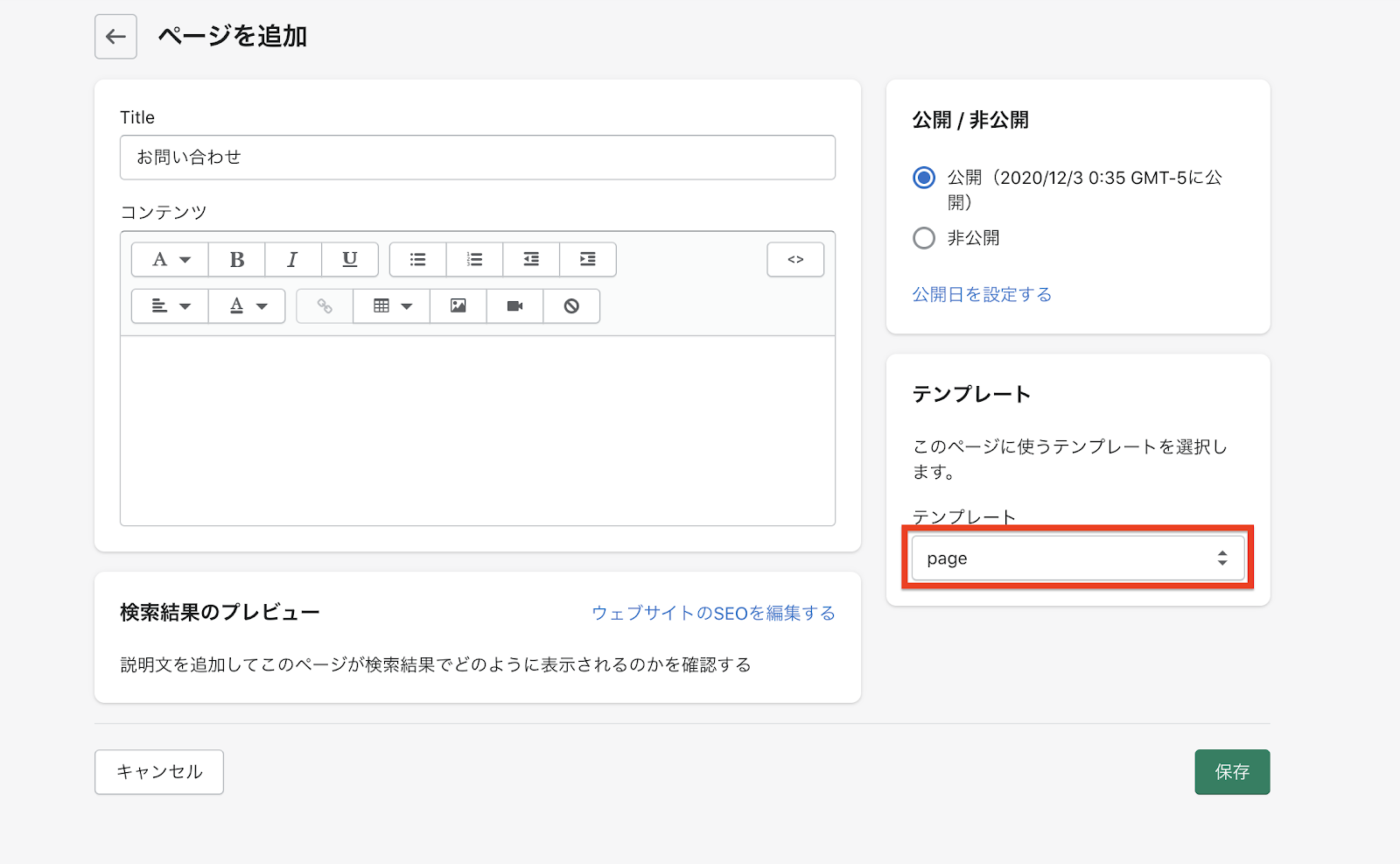Image resolution: width=1400 pixels, height=864 pixels.
Task: Clear formatting with the circle-slash icon
Action: coord(571,306)
